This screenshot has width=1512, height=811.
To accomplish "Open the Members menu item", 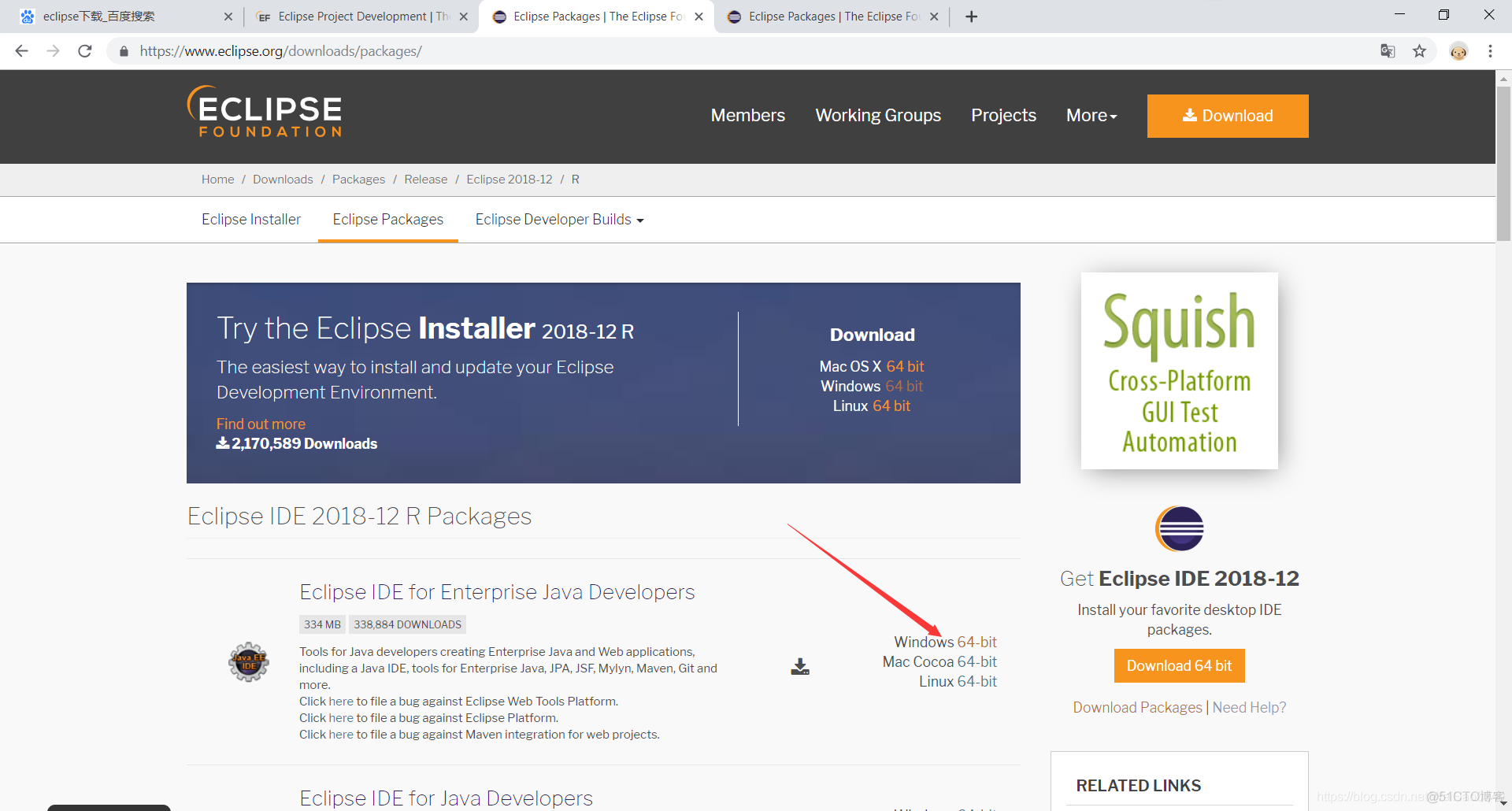I will [x=748, y=116].
